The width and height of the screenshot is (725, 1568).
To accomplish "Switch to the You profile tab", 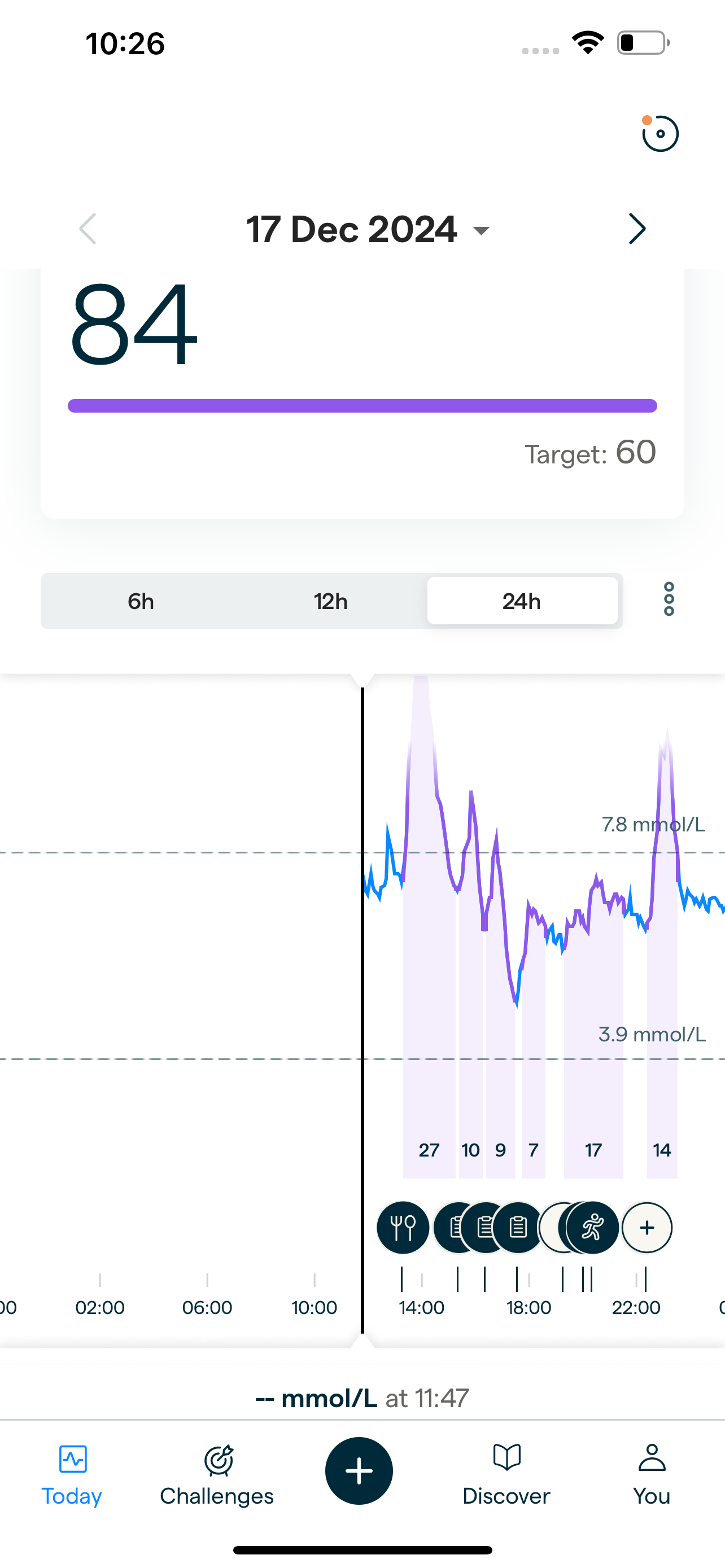I will 652,1473.
